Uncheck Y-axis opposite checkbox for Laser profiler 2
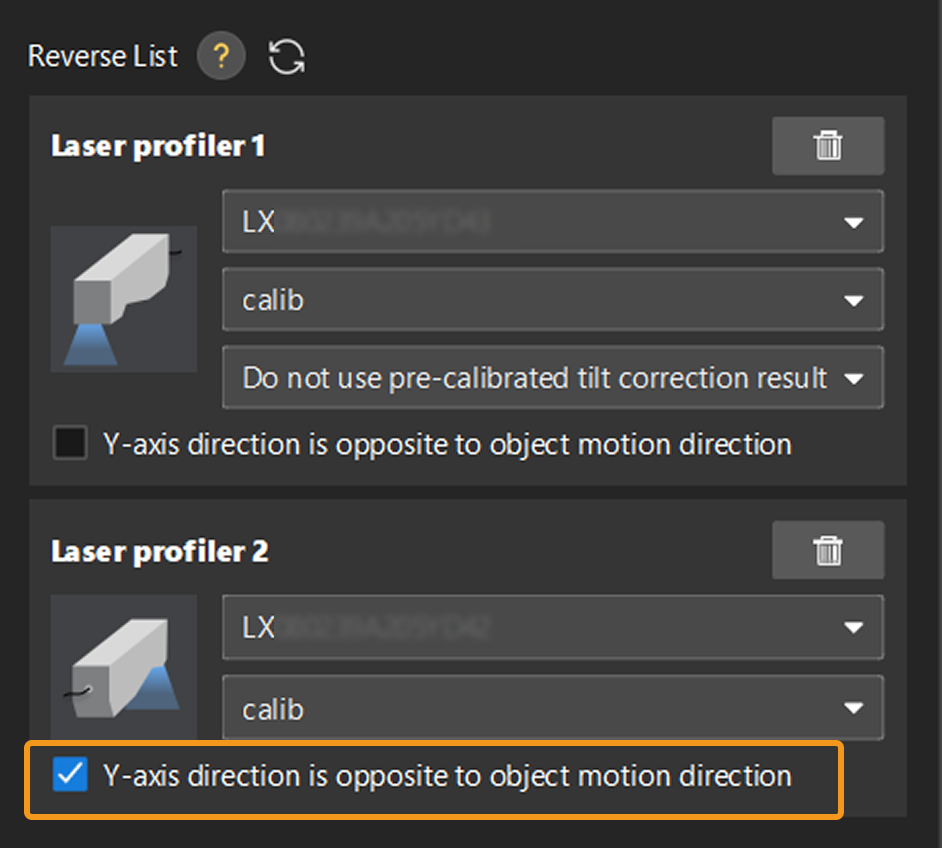 70,775
